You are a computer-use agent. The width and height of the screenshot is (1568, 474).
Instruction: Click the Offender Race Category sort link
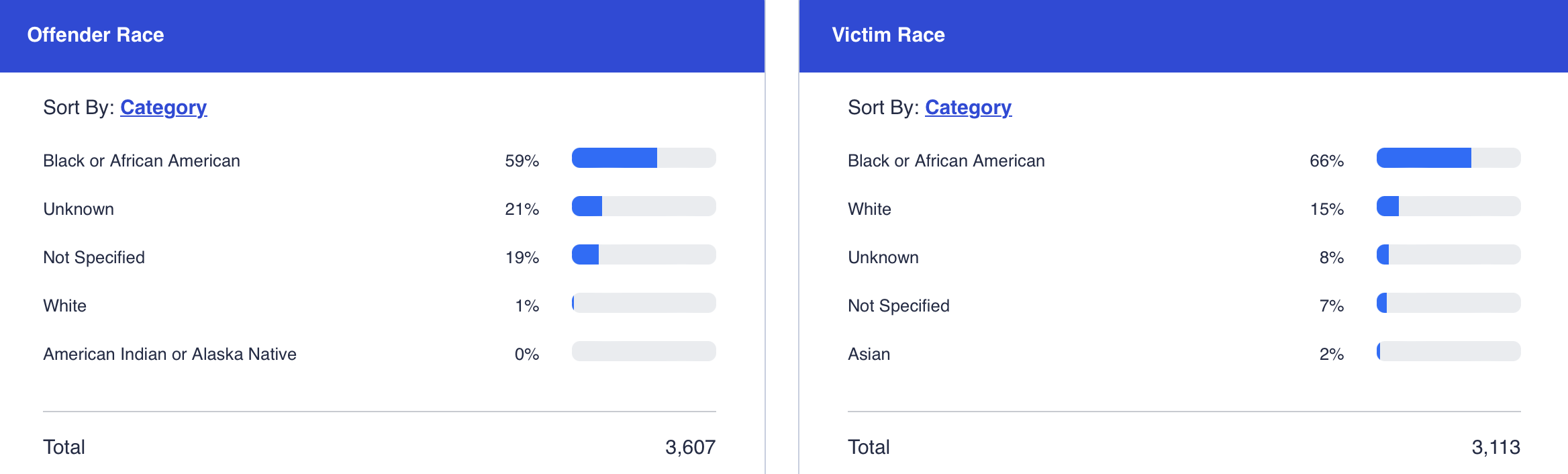coord(163,107)
